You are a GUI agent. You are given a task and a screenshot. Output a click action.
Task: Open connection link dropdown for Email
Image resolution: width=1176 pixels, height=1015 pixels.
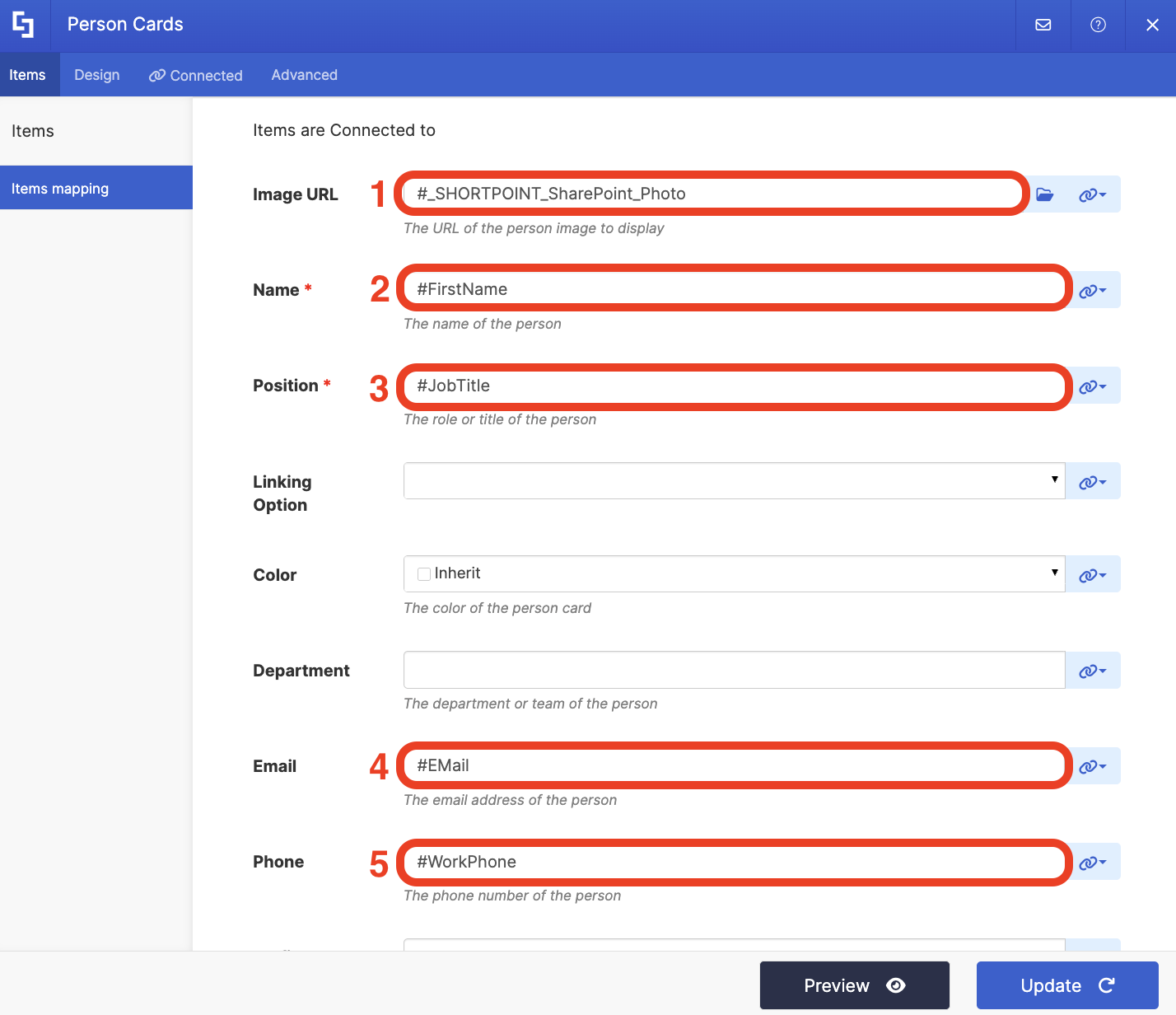coord(1093,765)
